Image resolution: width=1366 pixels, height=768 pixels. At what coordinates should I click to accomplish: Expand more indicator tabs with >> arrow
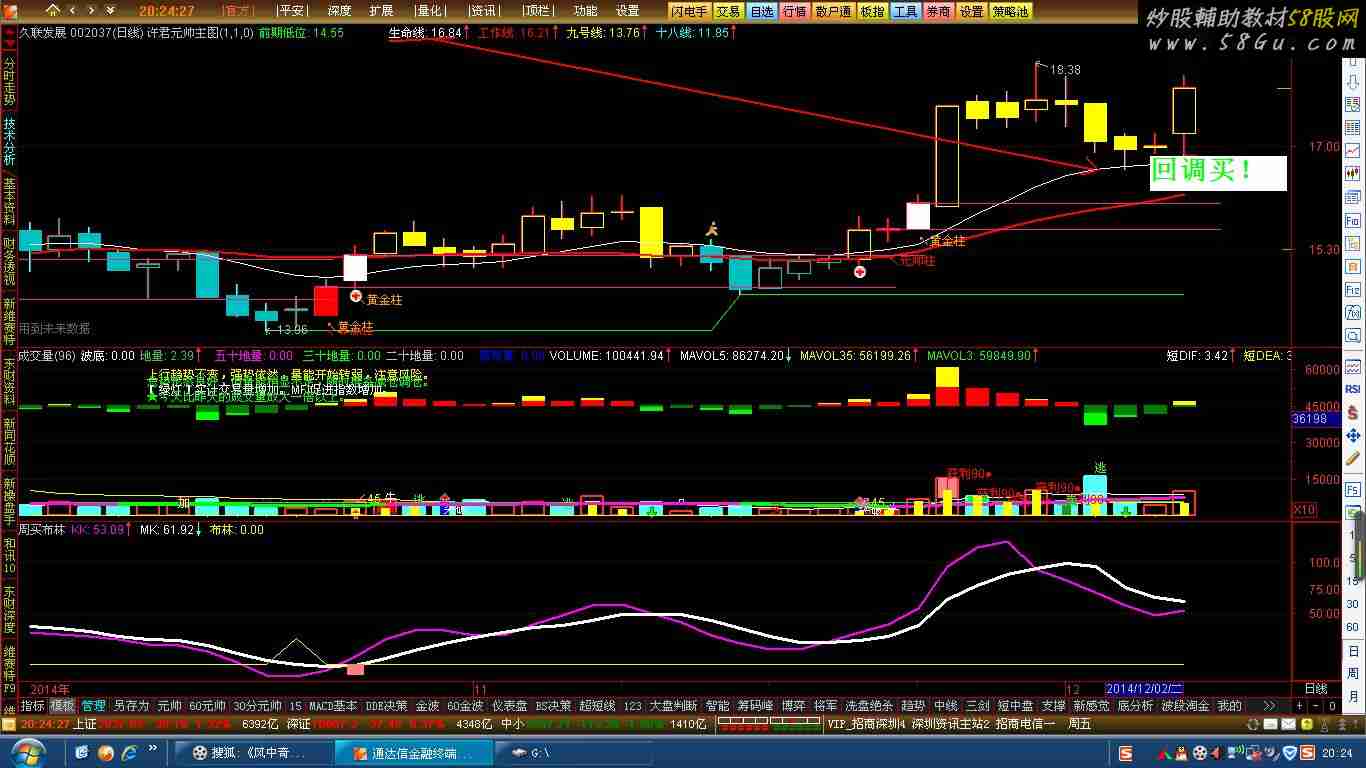point(1270,706)
